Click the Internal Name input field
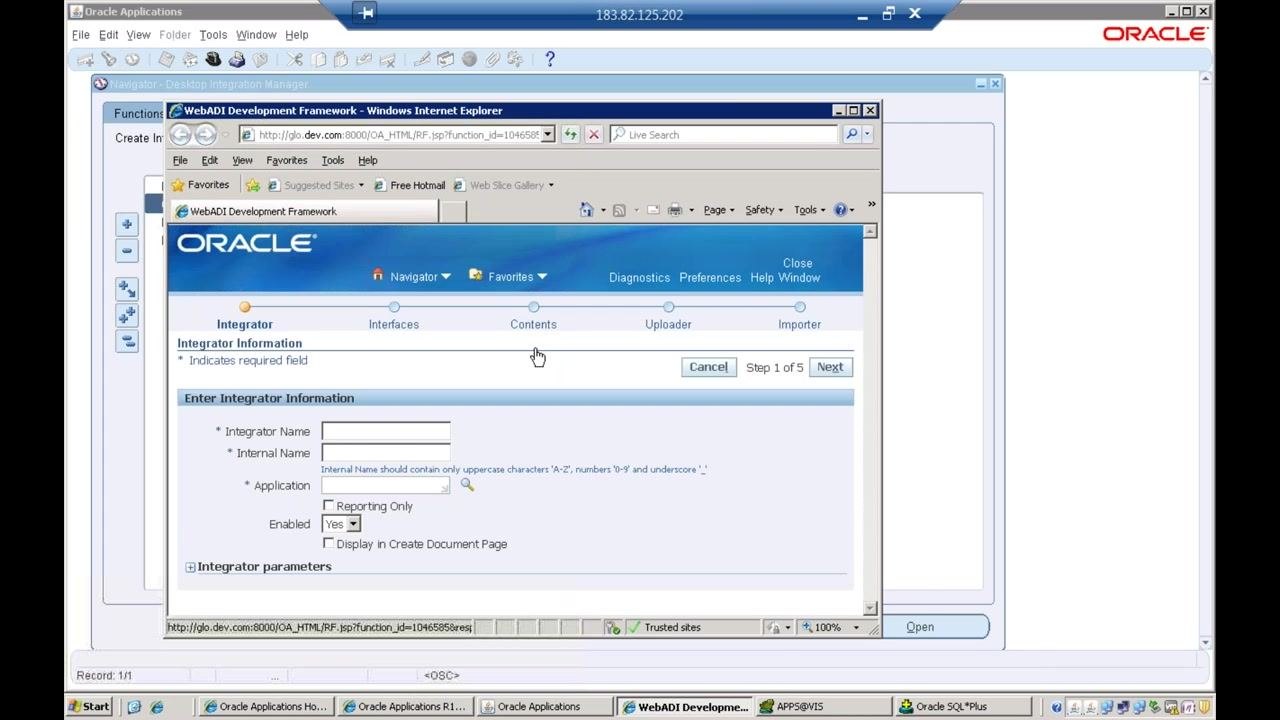Image resolution: width=1280 pixels, height=720 pixels. [386, 453]
